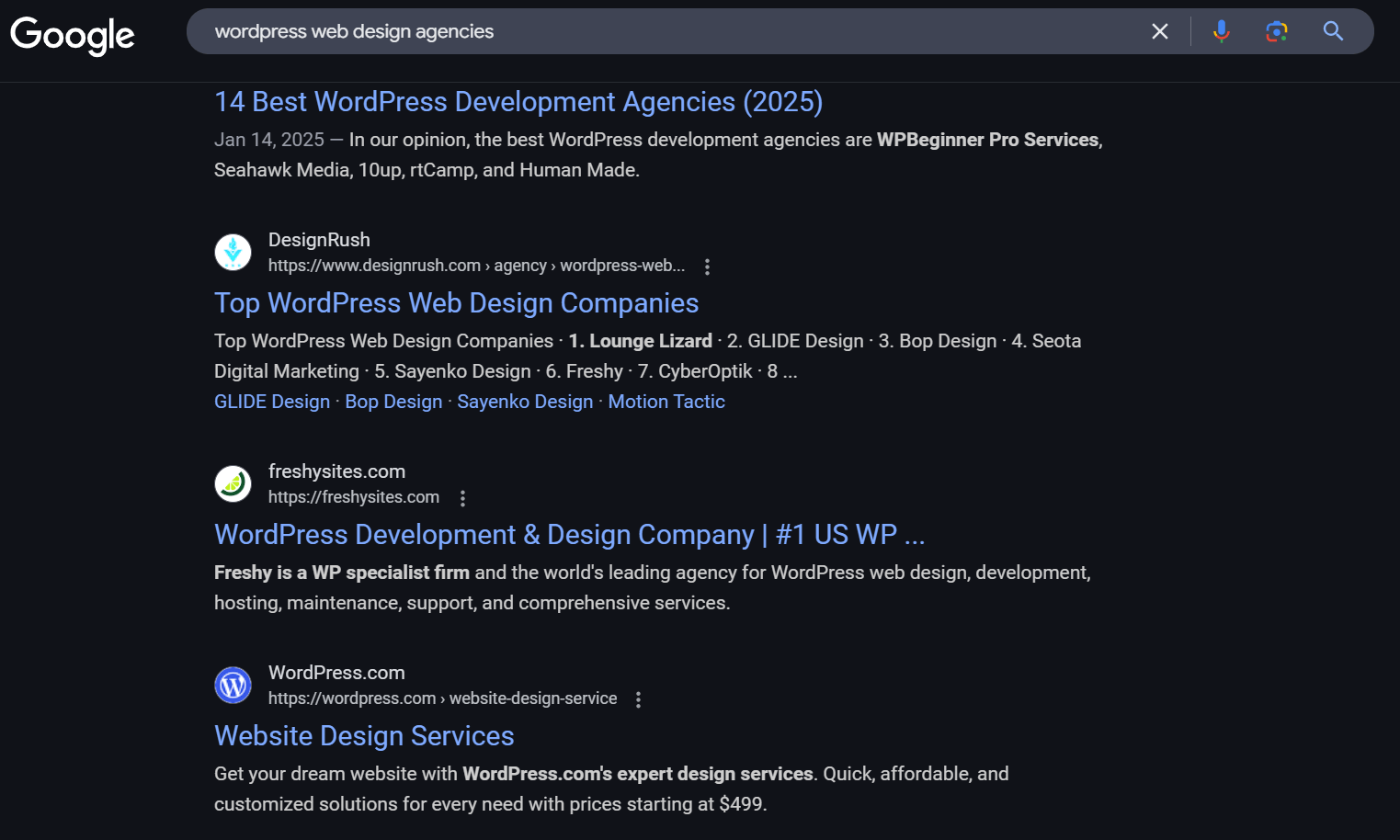The height and width of the screenshot is (840, 1400).
Task: Click the WordPress.com favicon
Action: click(x=233, y=685)
